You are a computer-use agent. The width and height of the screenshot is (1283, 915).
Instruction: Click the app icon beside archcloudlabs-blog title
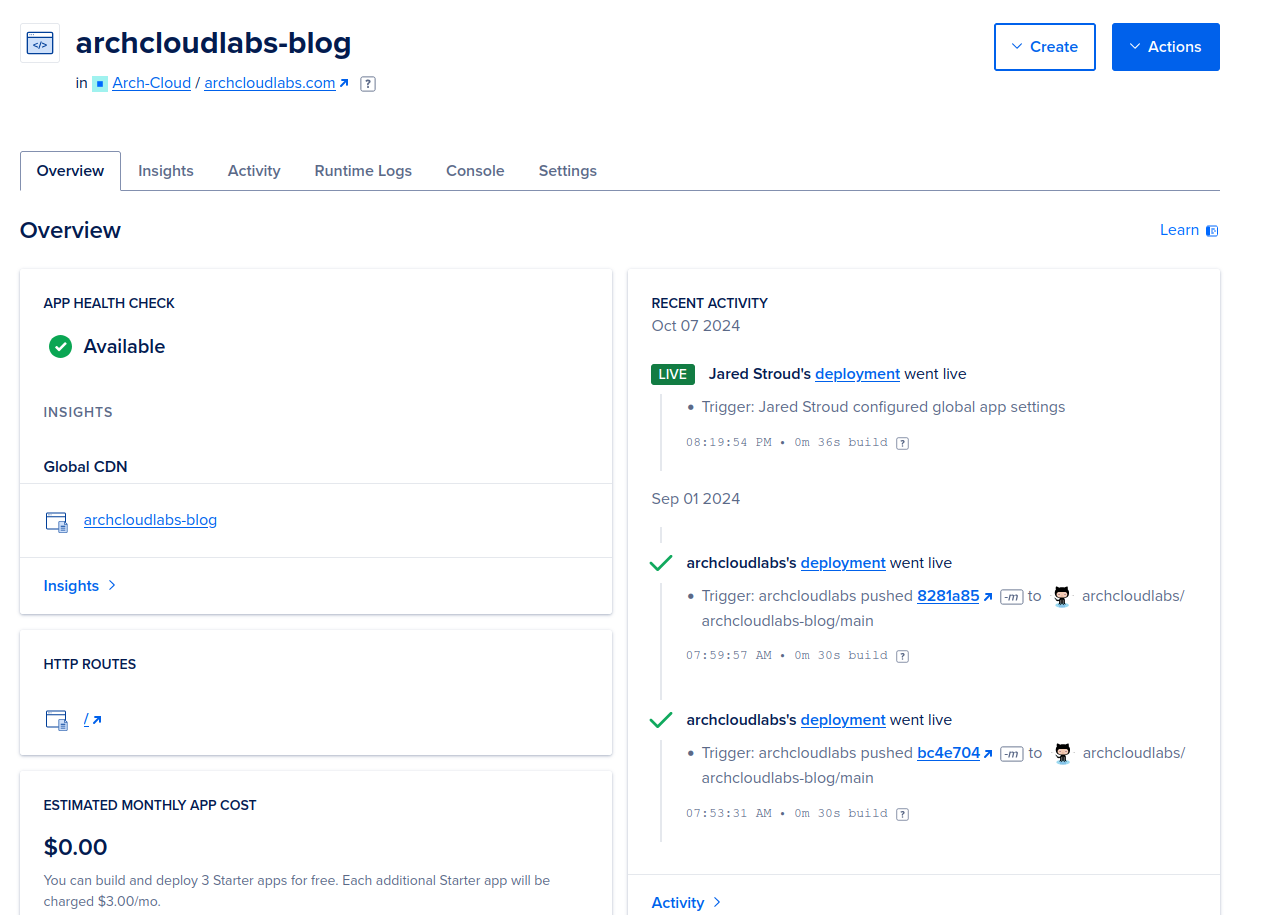(x=40, y=44)
